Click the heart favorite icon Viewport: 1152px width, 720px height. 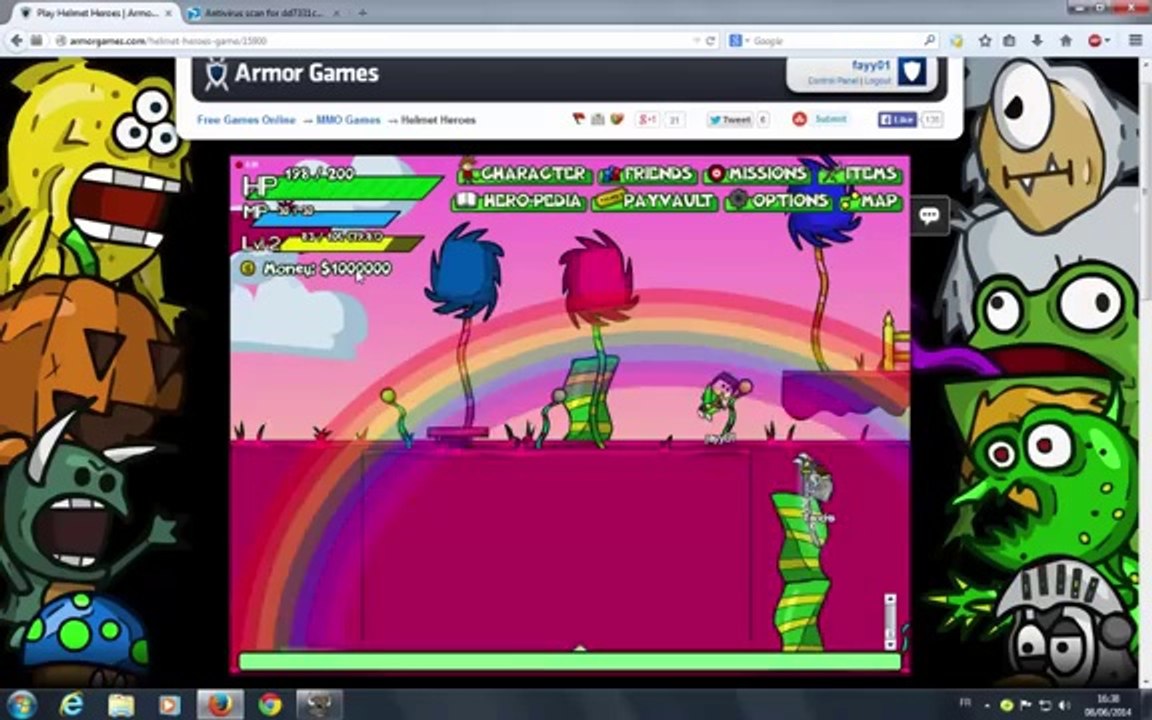click(x=616, y=119)
